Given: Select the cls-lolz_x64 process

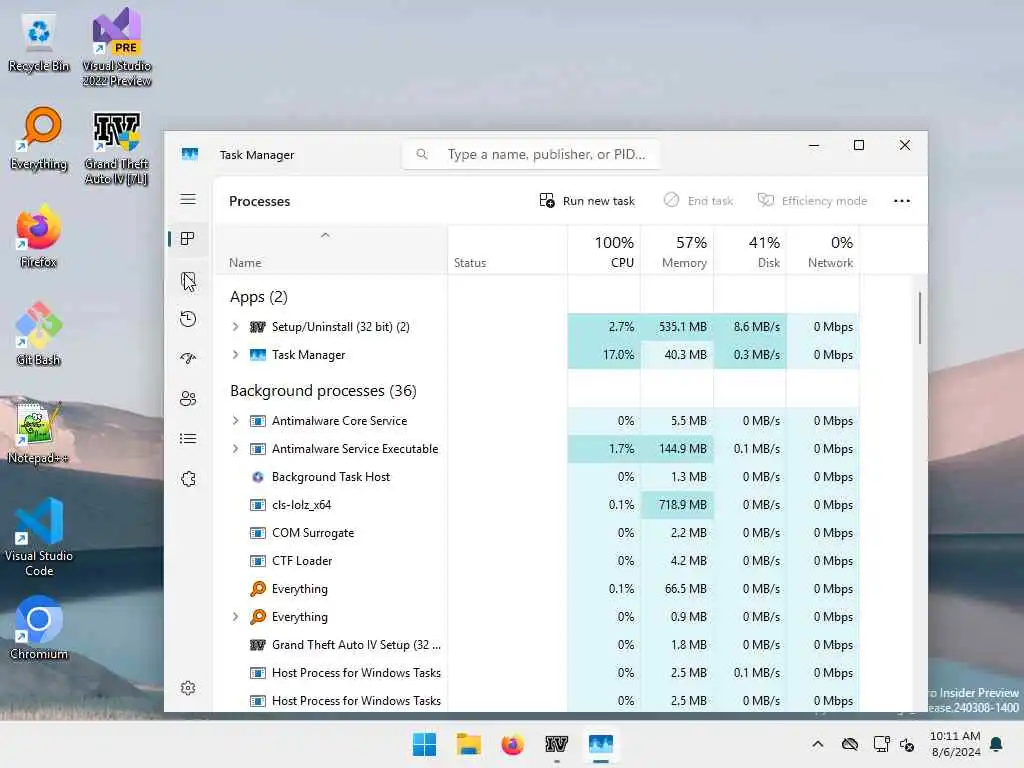Looking at the screenshot, I should tap(537, 505).
